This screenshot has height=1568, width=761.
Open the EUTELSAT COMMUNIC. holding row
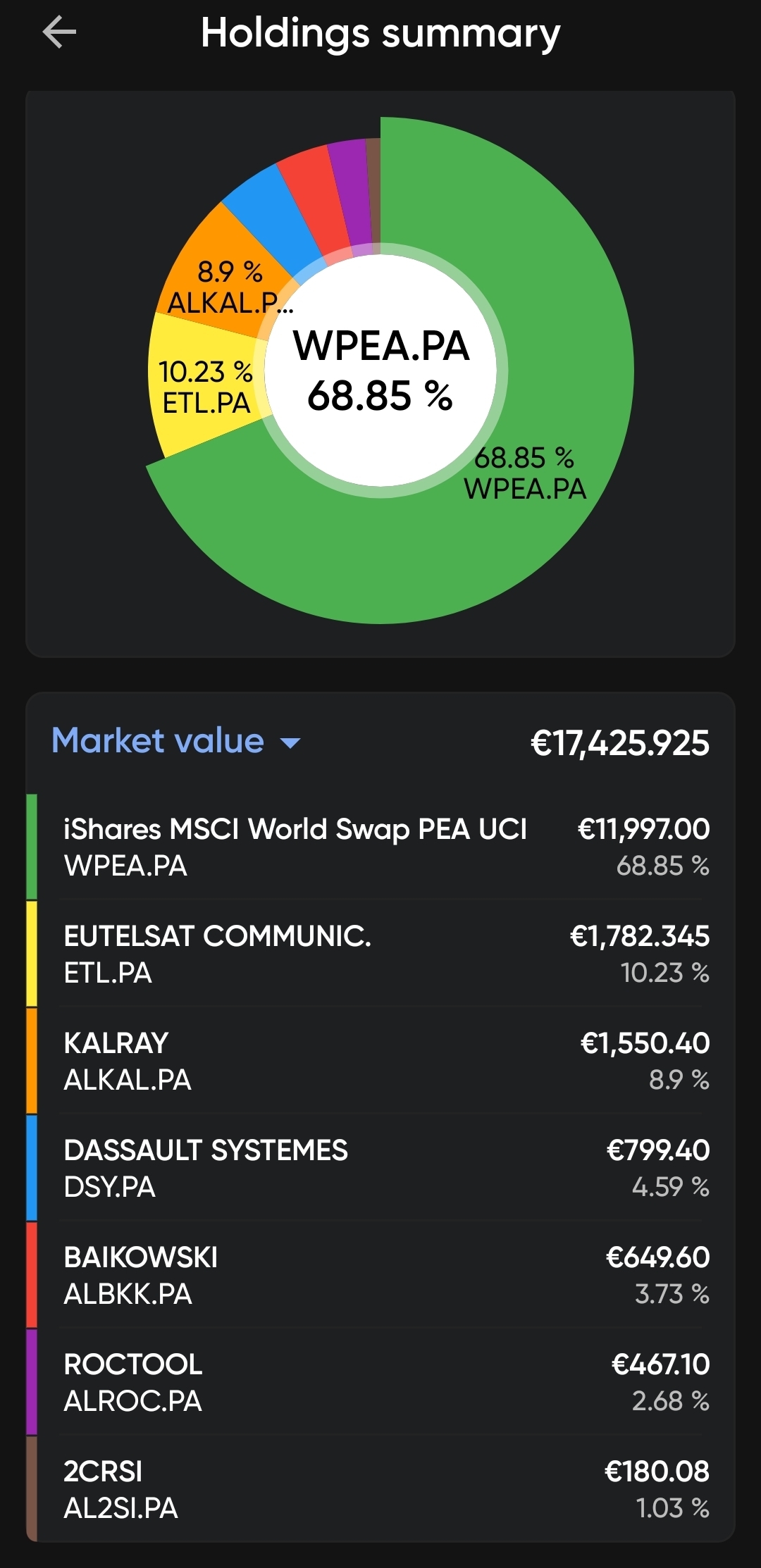[x=380, y=954]
